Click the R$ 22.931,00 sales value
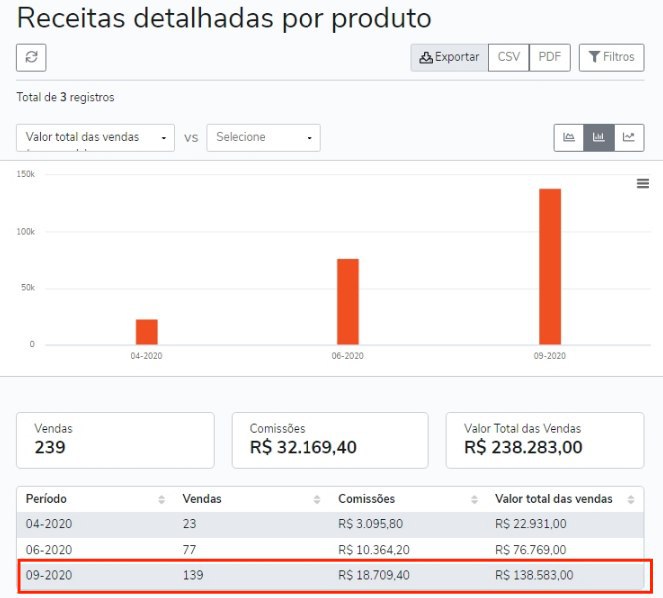The width and height of the screenshot is (663, 598). click(531, 524)
